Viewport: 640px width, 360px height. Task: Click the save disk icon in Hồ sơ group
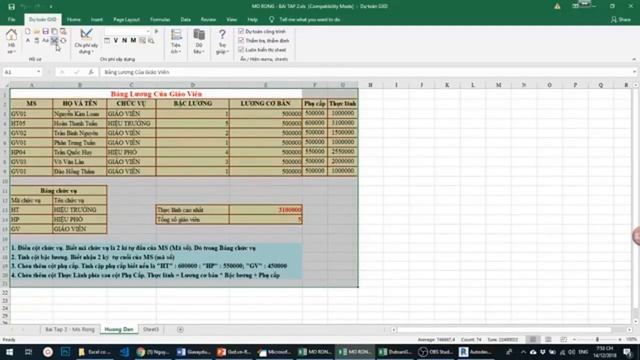pyautogui.click(x=46, y=31)
